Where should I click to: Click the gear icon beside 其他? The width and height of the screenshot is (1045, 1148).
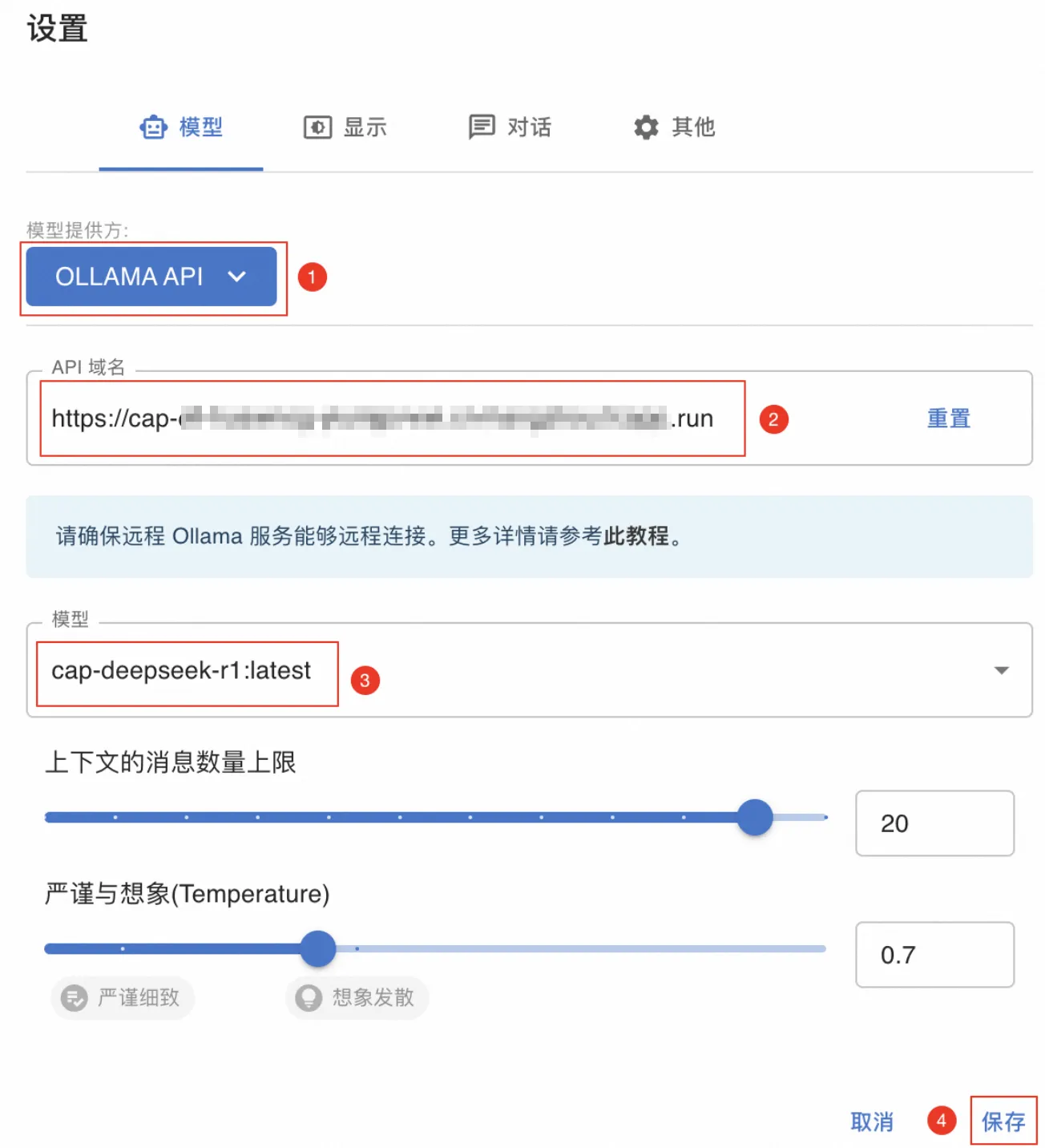pos(646,127)
